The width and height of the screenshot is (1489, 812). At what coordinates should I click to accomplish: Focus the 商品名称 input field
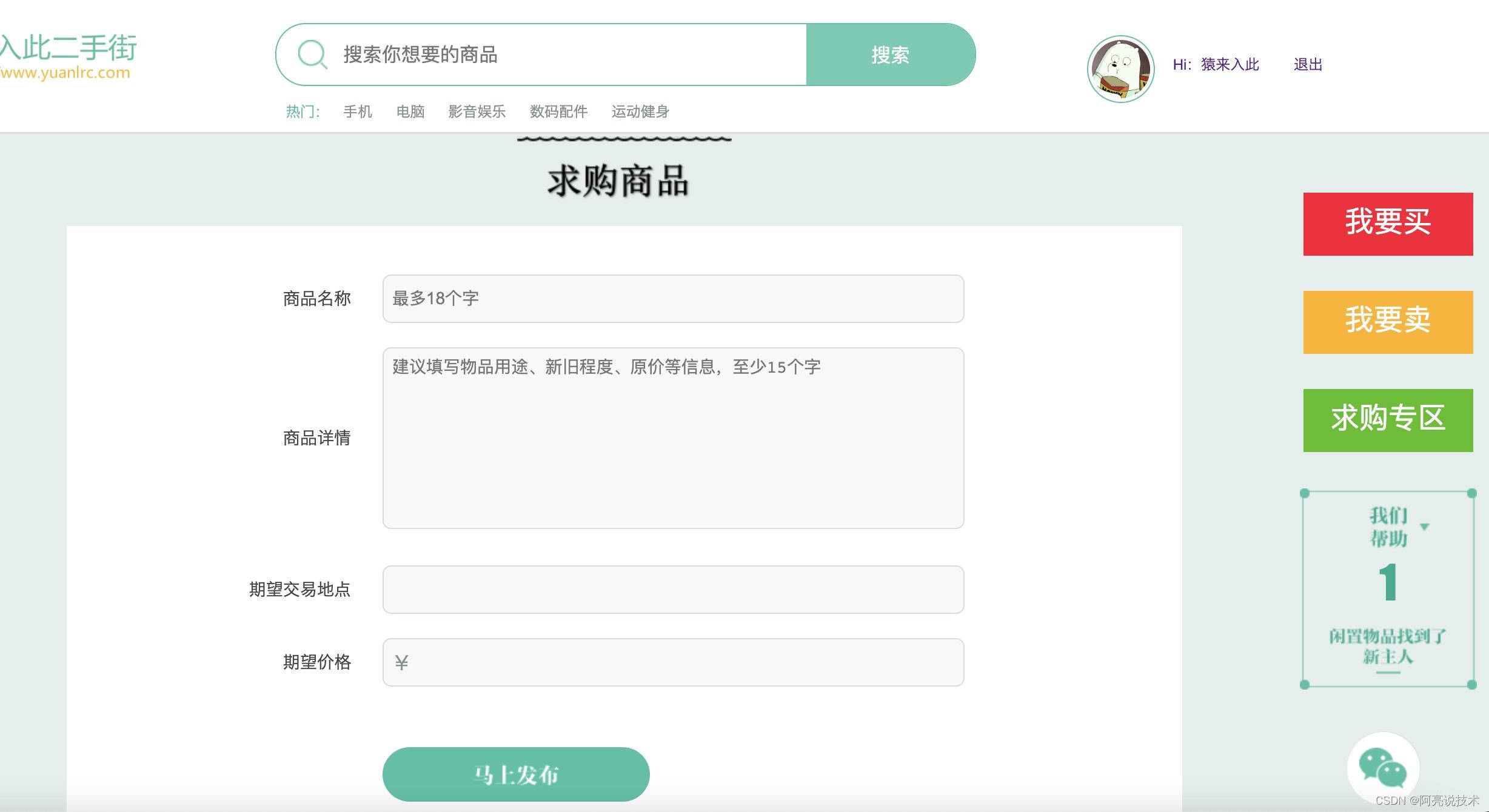[673, 299]
